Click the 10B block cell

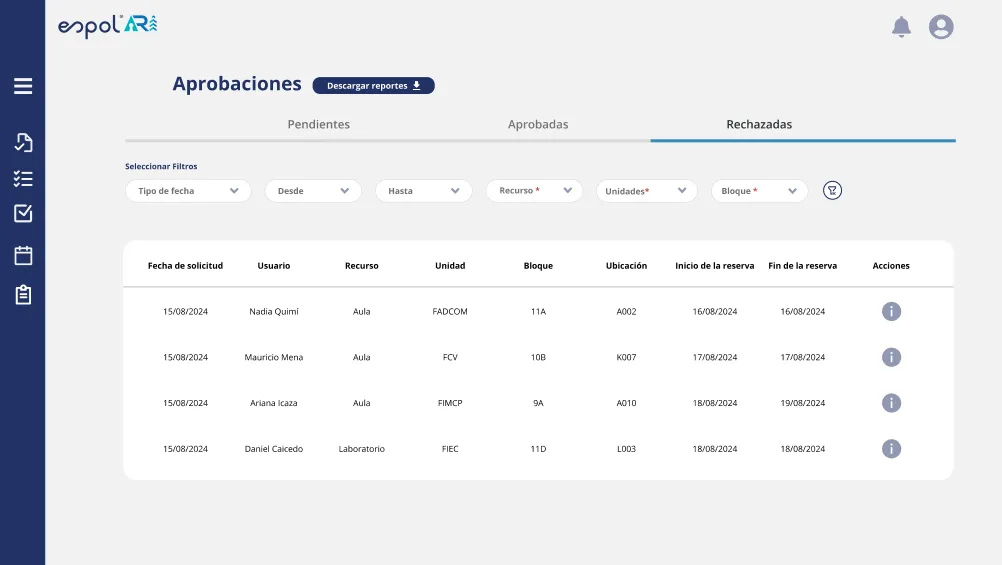point(538,357)
